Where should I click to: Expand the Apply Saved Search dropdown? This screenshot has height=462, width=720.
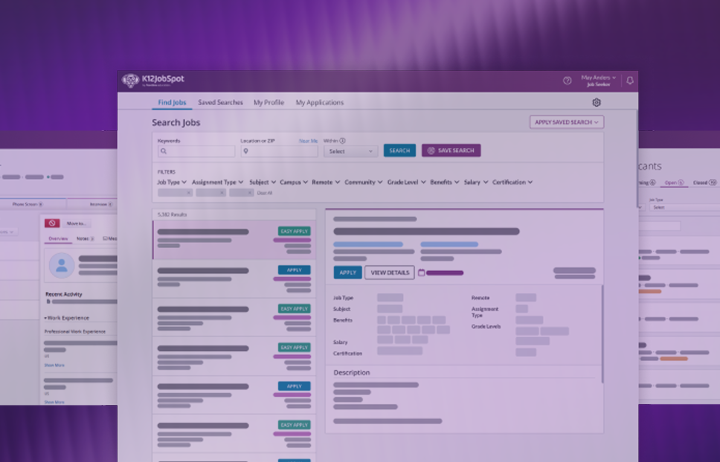coord(566,122)
